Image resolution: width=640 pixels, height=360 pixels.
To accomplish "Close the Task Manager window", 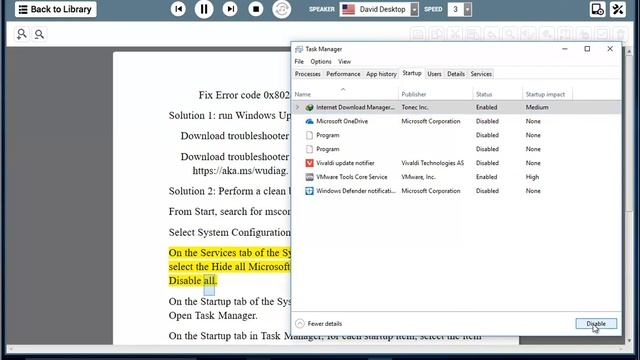I will coord(610,49).
